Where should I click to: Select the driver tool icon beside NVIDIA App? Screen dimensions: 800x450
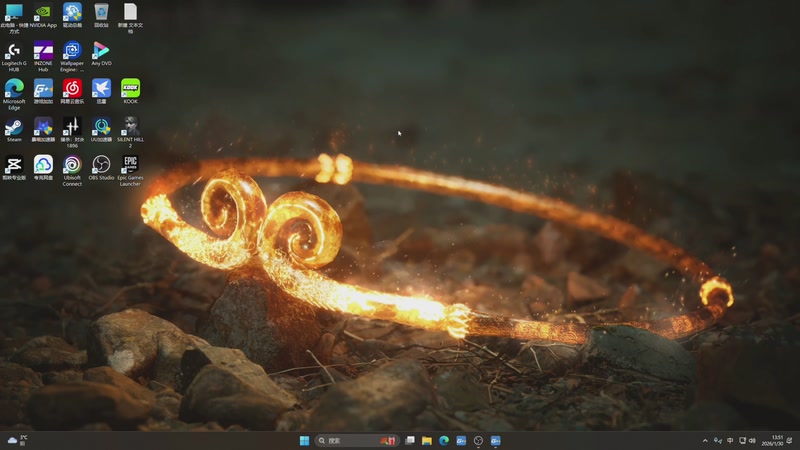72,15
